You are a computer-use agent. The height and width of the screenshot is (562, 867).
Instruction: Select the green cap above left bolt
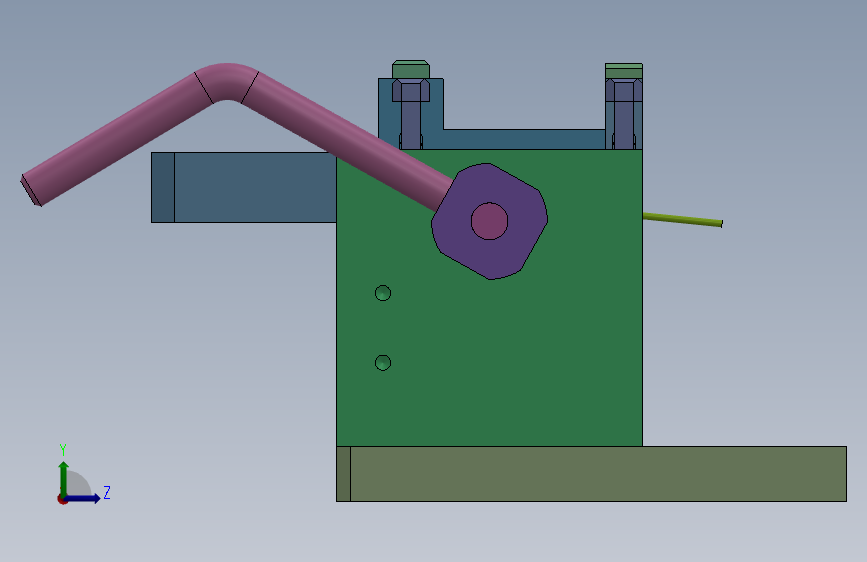411,69
